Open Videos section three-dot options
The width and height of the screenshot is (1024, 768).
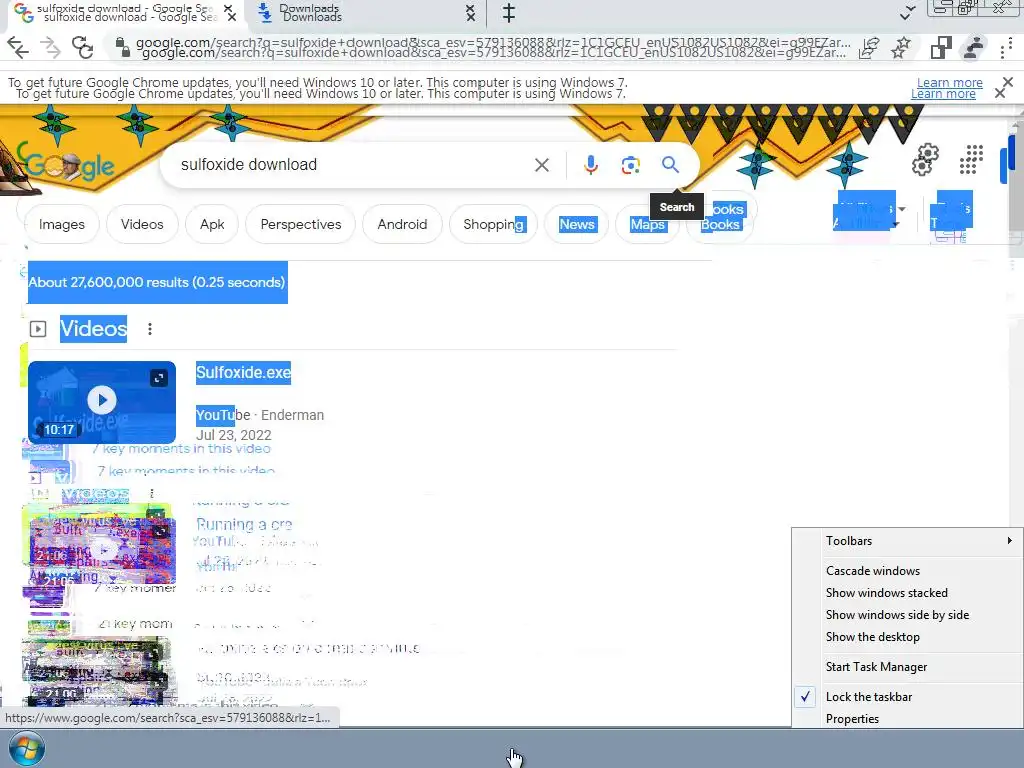tap(150, 328)
